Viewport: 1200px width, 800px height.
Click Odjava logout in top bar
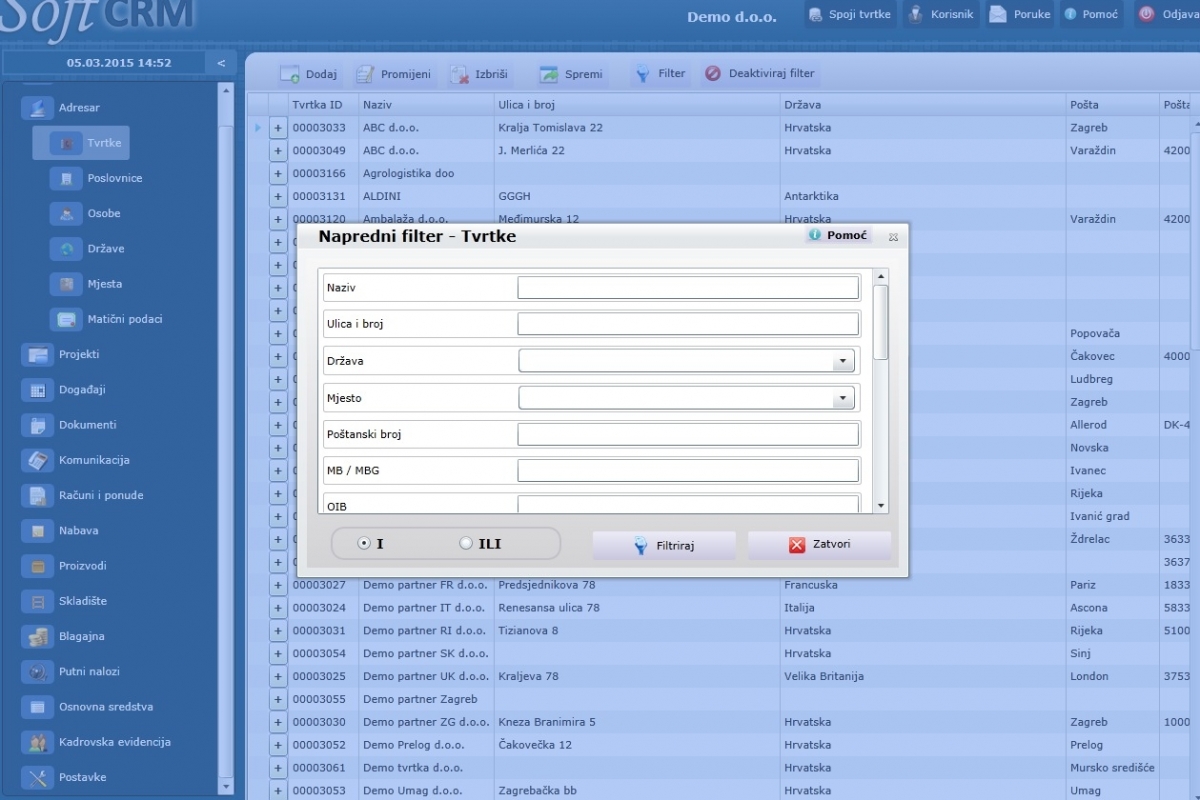(x=1168, y=14)
